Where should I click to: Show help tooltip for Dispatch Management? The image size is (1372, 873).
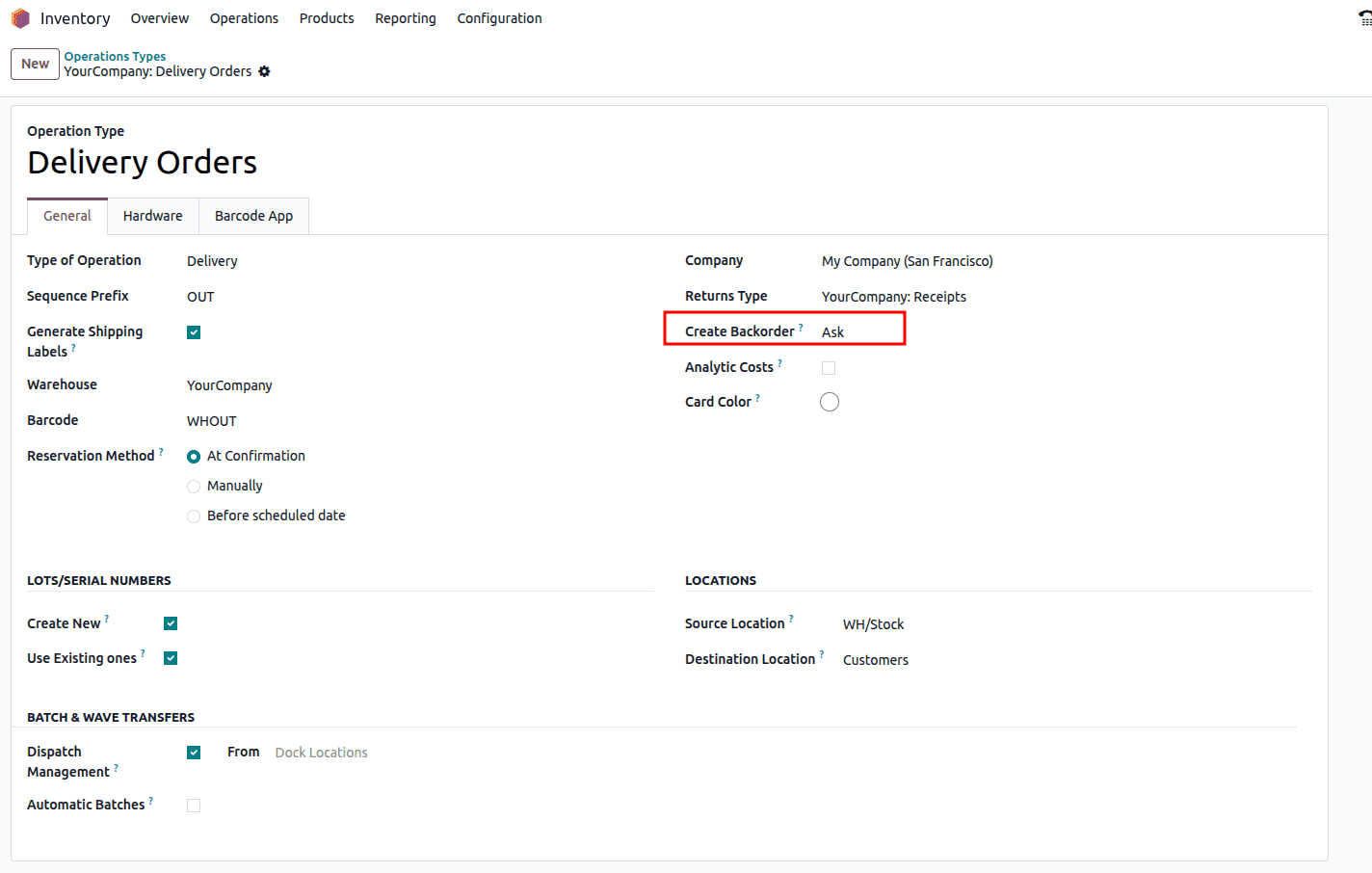(x=116, y=767)
